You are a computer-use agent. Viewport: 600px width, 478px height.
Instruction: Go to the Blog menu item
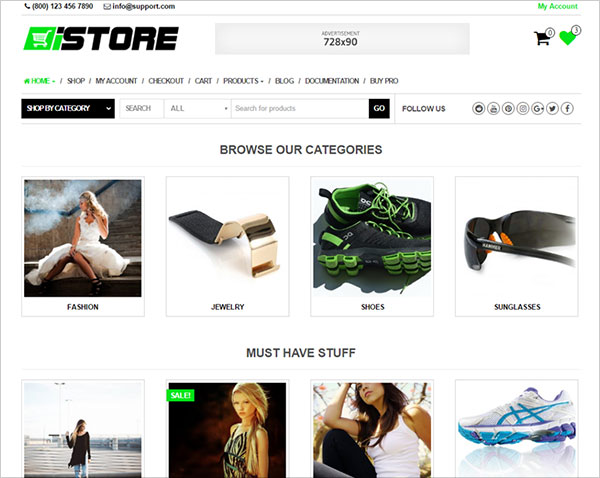(284, 81)
